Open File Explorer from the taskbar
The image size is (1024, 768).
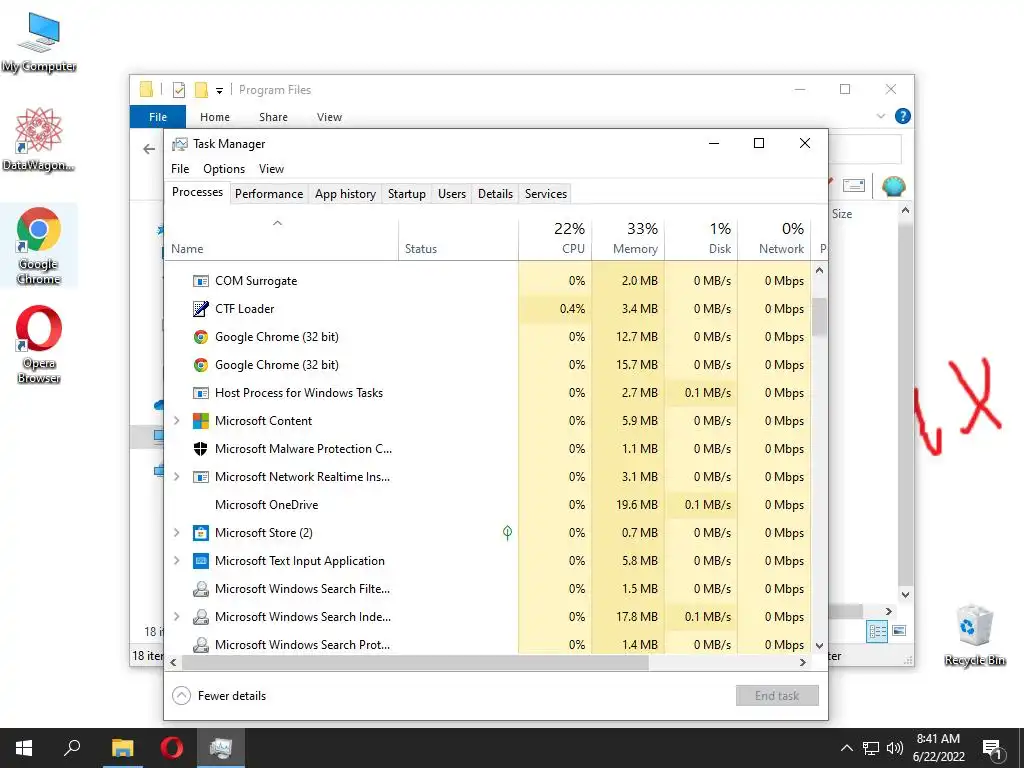(122, 748)
